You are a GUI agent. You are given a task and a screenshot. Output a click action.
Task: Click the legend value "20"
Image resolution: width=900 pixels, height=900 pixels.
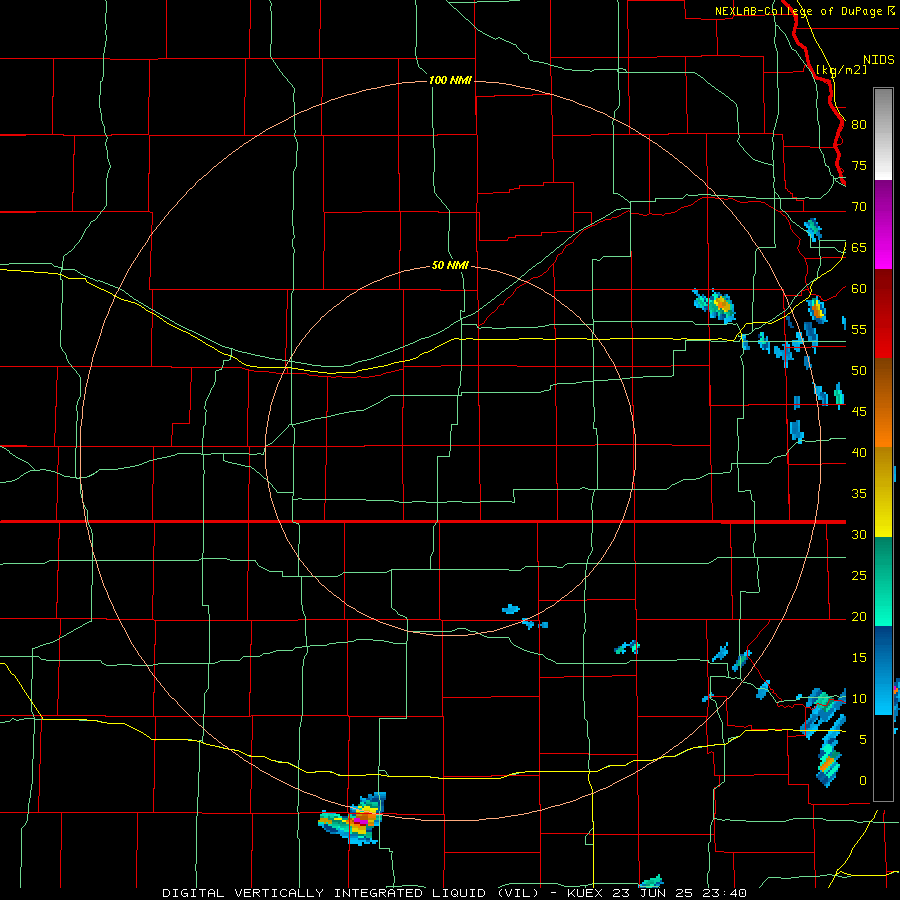[859, 616]
